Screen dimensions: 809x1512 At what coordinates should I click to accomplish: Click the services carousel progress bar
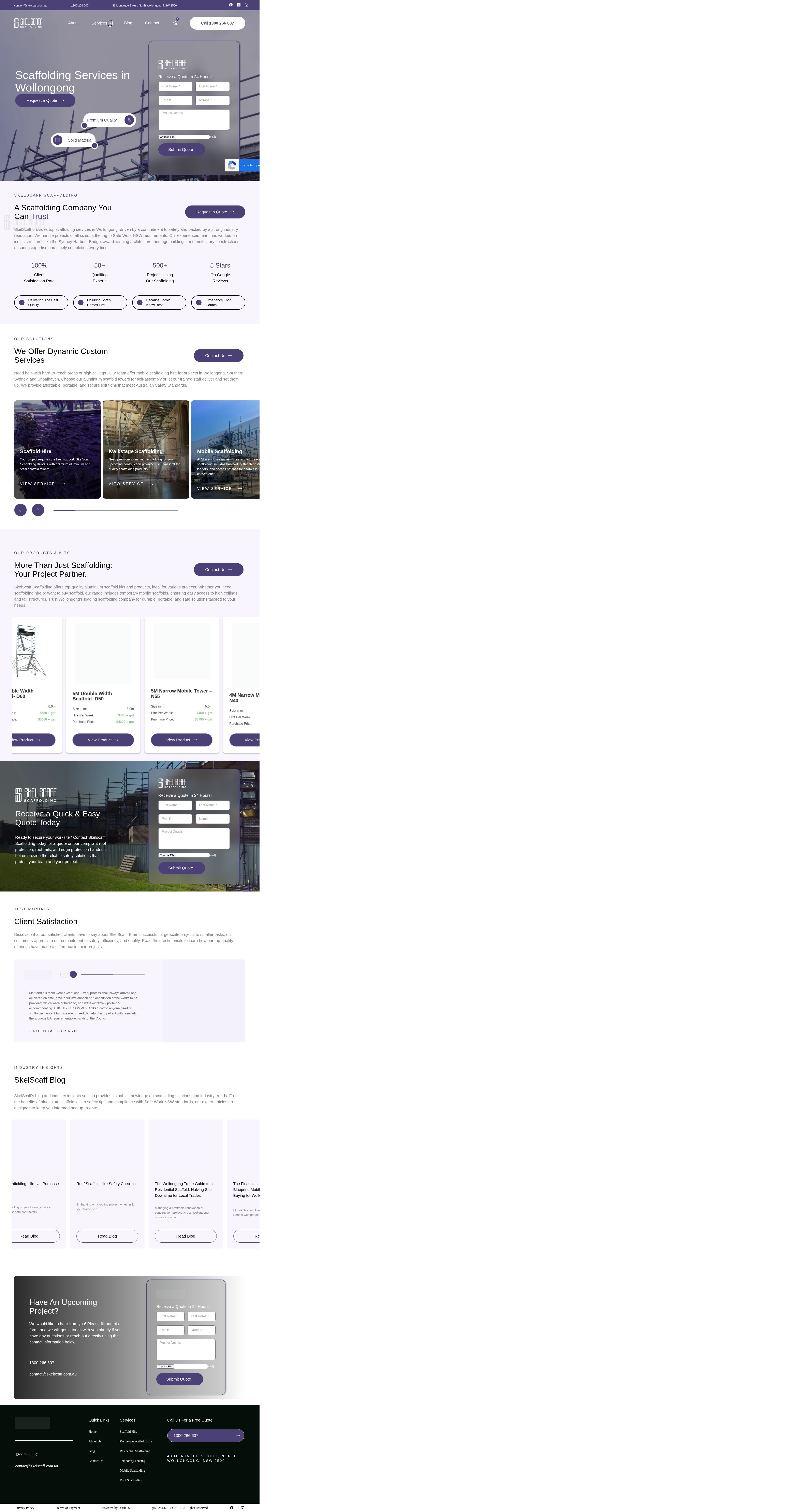coord(116,511)
